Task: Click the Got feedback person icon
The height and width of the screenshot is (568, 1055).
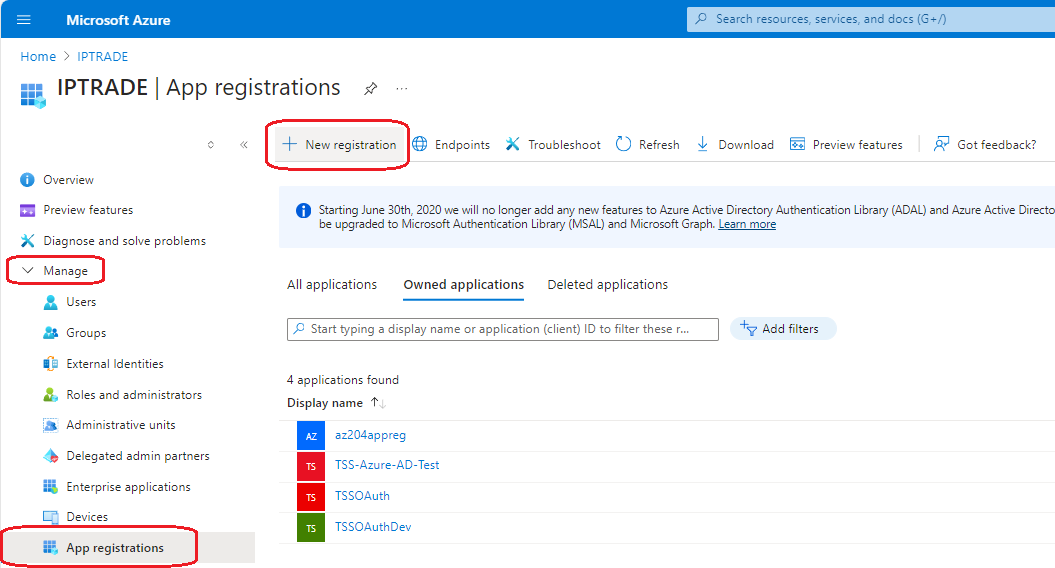Action: click(941, 144)
